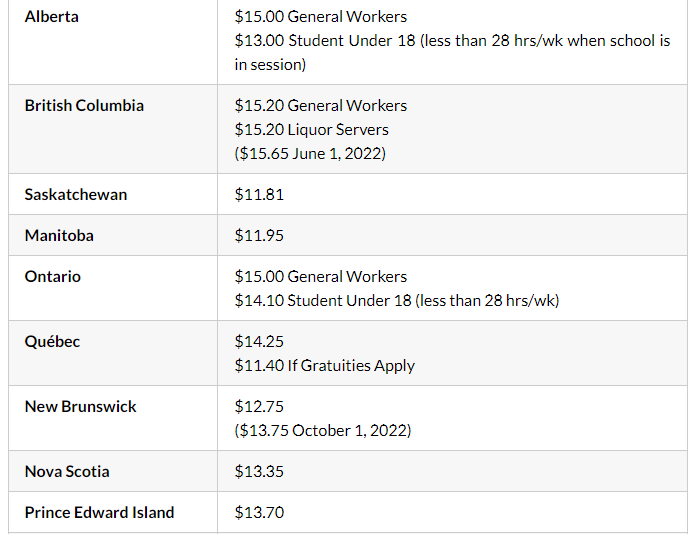Click the $11.81 Saskatchewan wage value
694x534 pixels.
(x=259, y=195)
